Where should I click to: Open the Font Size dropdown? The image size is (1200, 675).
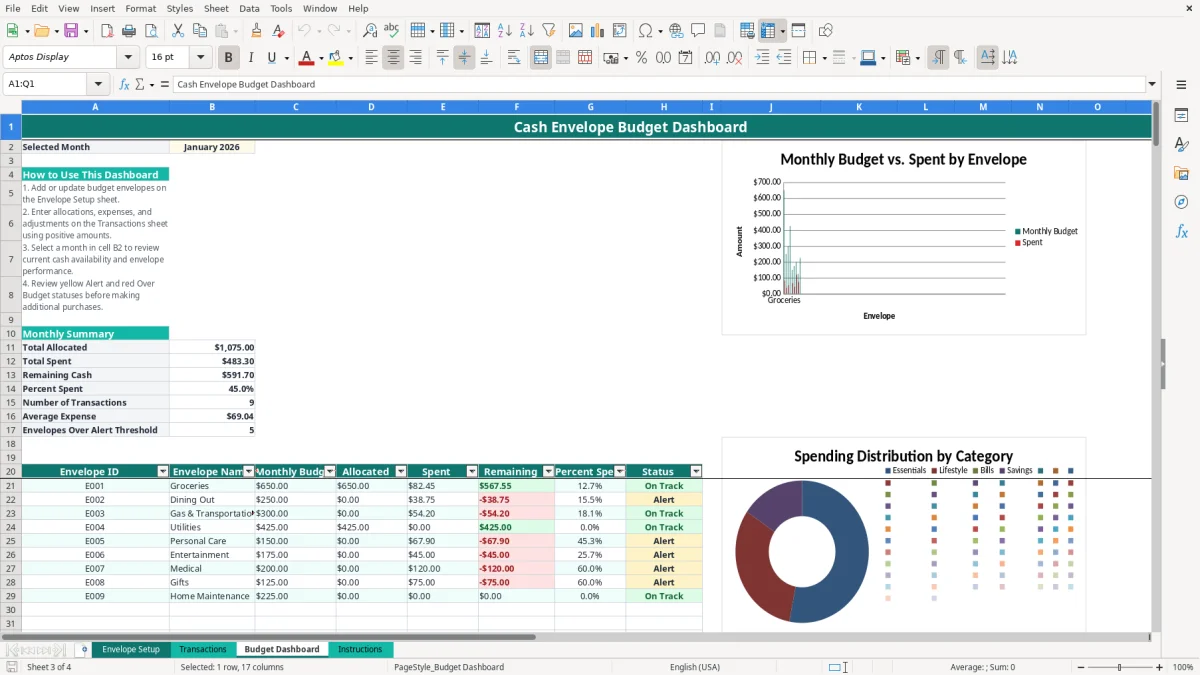pyautogui.click(x=201, y=57)
